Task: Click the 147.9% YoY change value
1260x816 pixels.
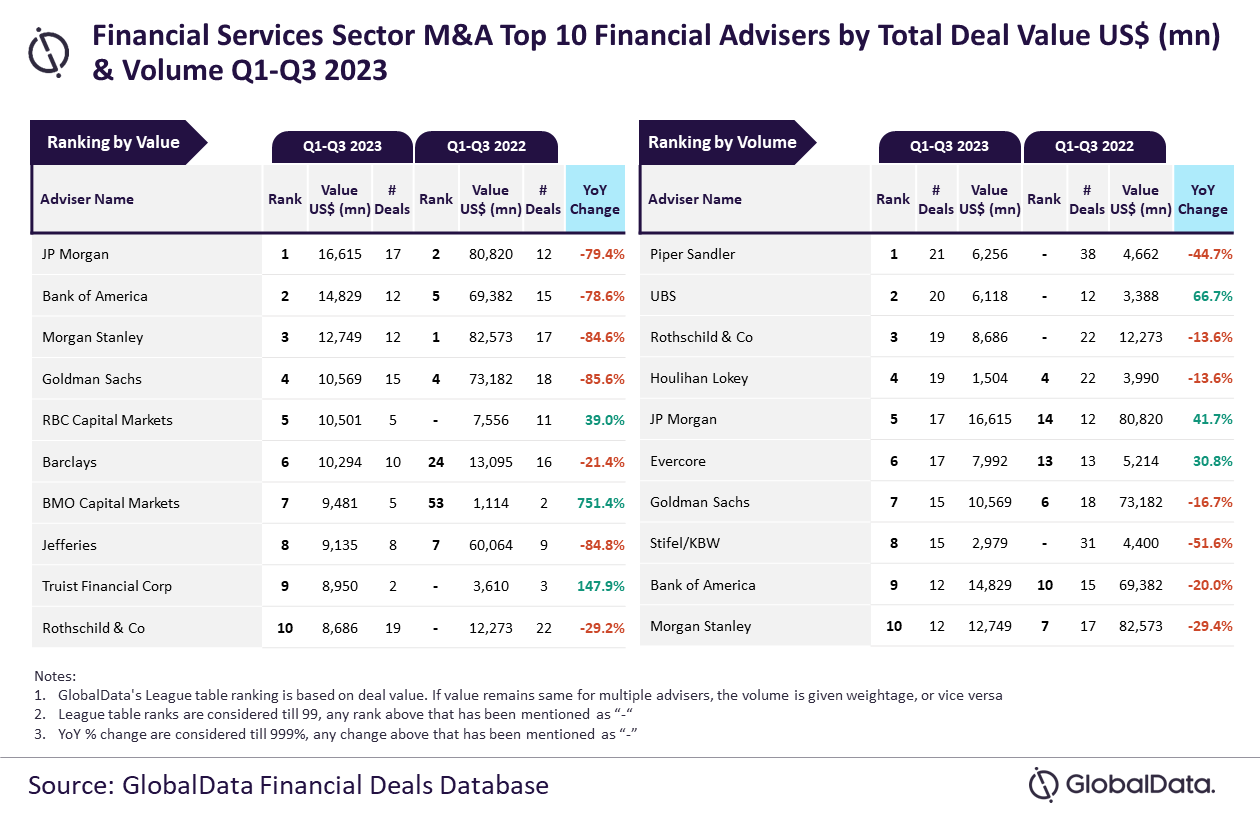Action: [600, 586]
